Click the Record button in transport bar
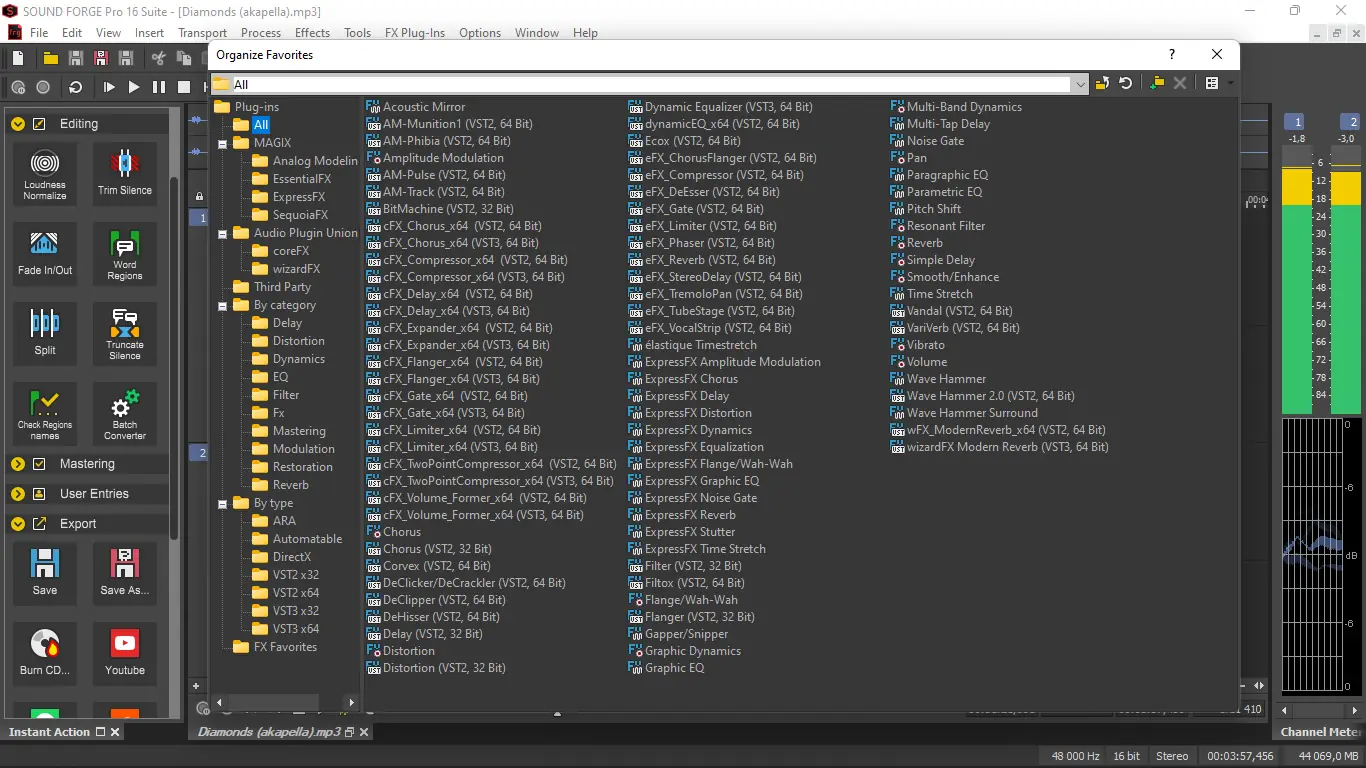Image resolution: width=1366 pixels, height=768 pixels. click(x=43, y=87)
